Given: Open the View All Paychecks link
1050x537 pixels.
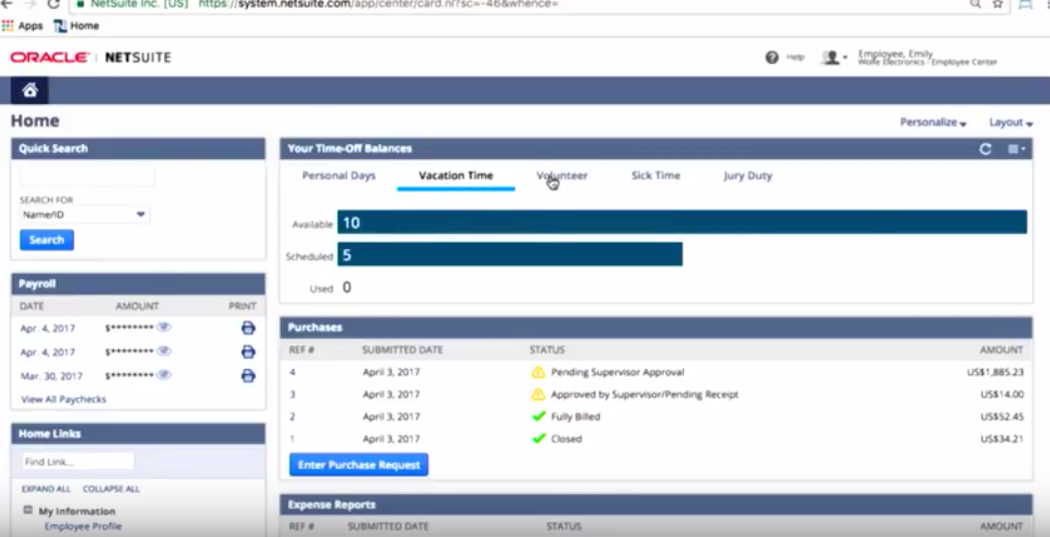Looking at the screenshot, I should (63, 400).
